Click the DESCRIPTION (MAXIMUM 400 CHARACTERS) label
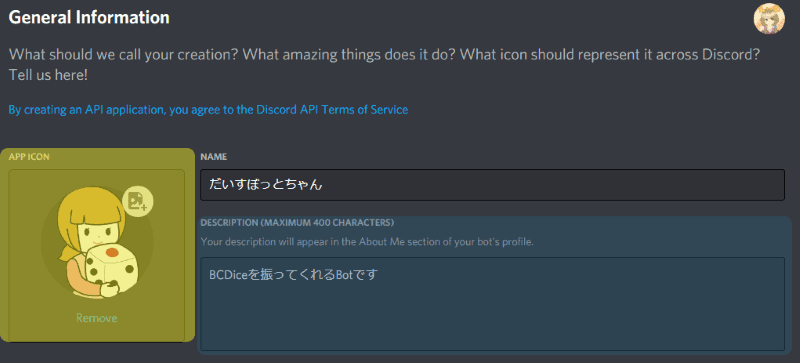The height and width of the screenshot is (363, 800). (x=297, y=223)
